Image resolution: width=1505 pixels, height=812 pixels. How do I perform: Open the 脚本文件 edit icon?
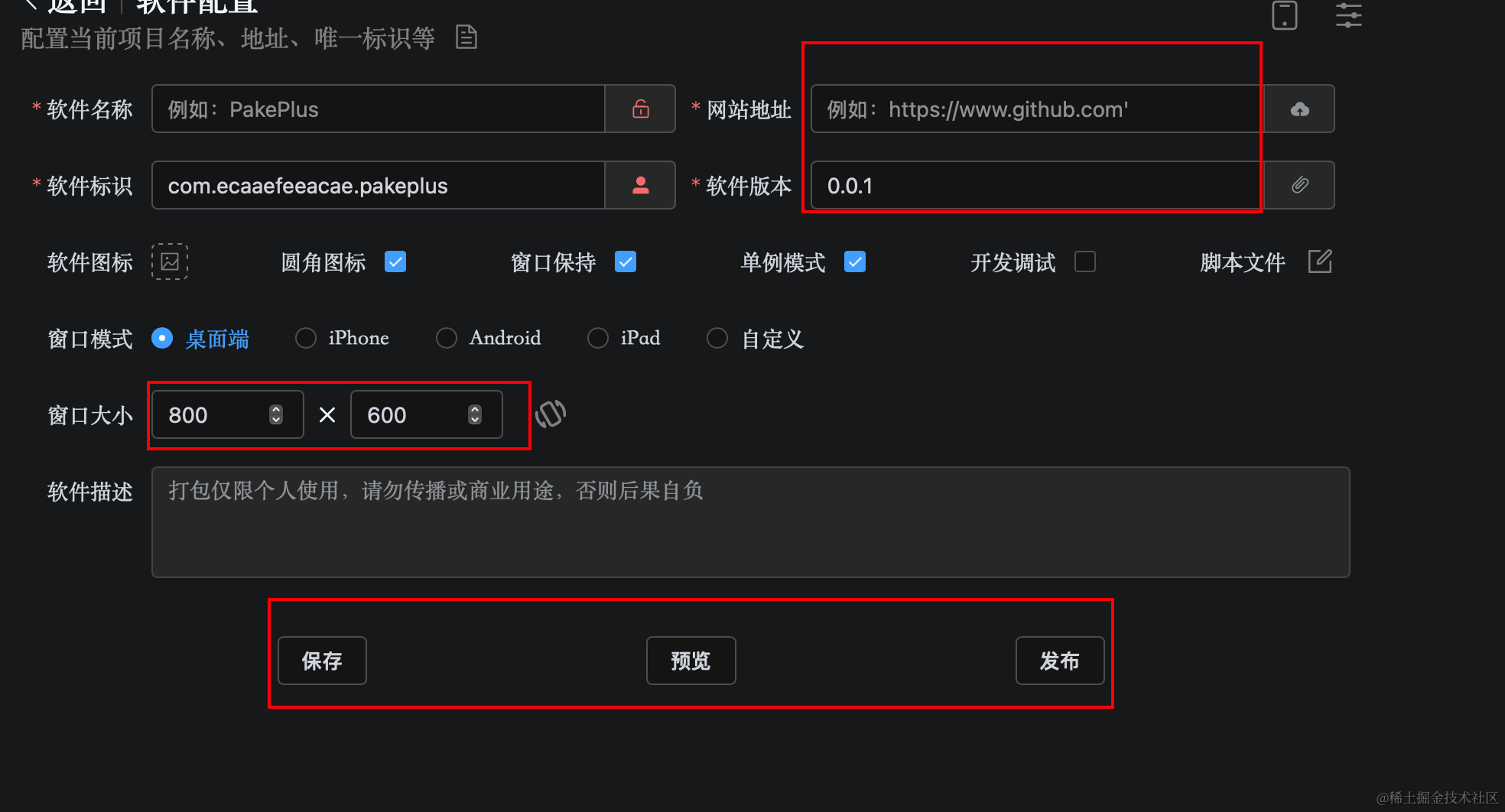[1320, 261]
